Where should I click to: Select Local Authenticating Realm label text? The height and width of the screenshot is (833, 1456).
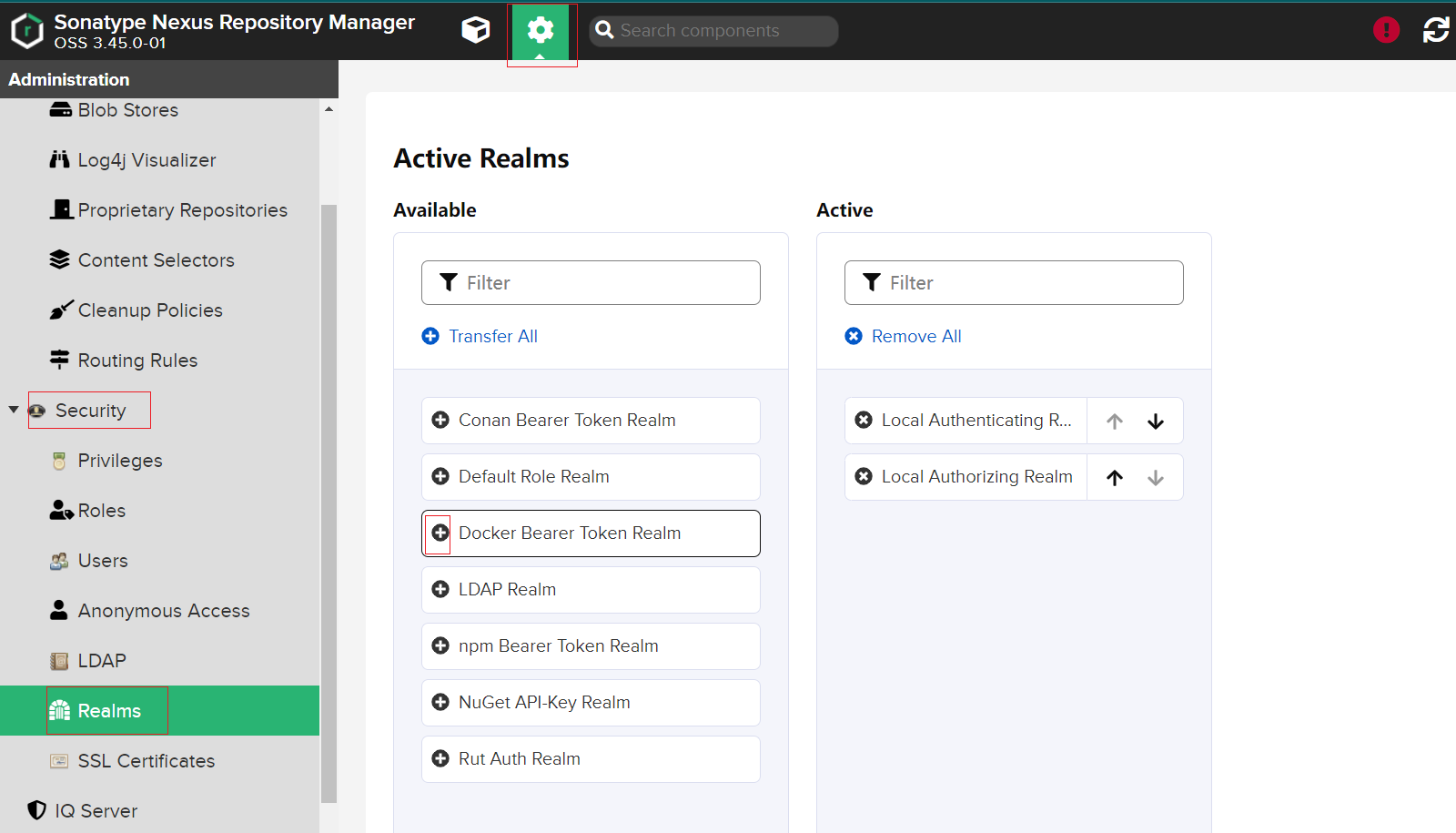[976, 420]
